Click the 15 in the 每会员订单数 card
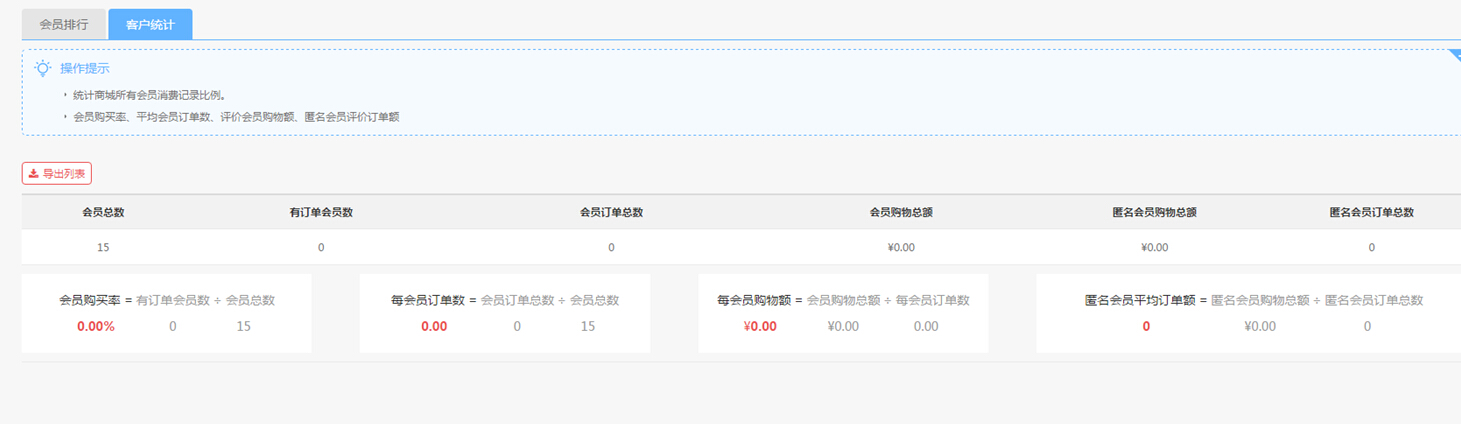Viewport: 1461px width, 424px height. 588,326
